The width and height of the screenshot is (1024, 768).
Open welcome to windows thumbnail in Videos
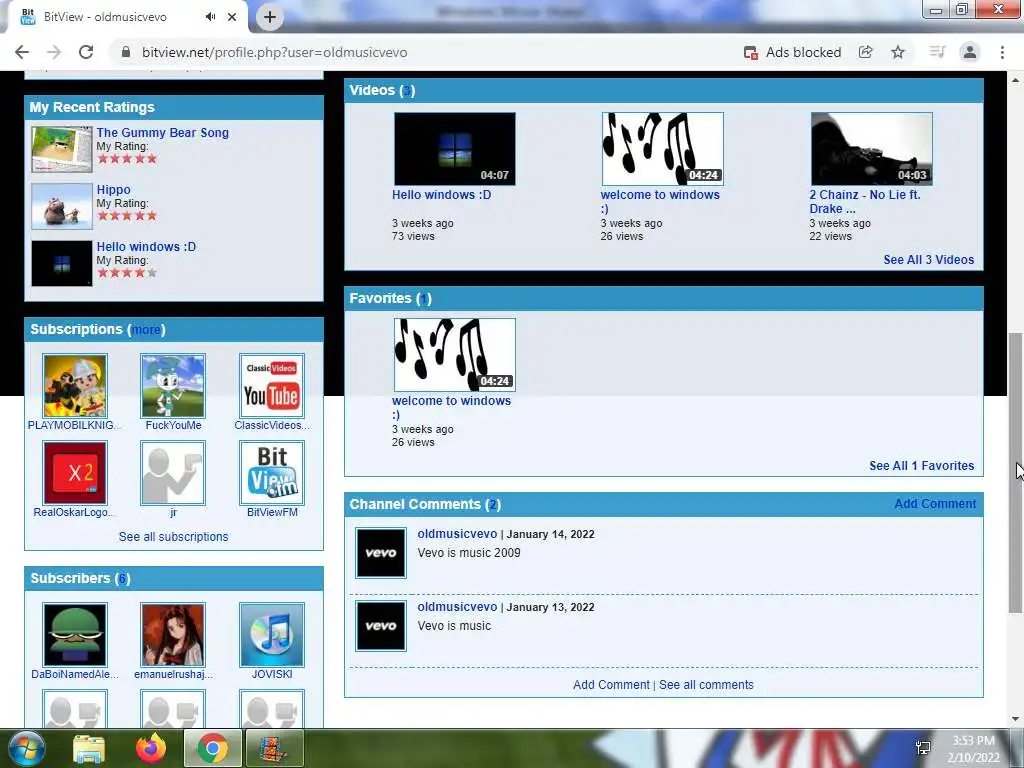click(663, 149)
